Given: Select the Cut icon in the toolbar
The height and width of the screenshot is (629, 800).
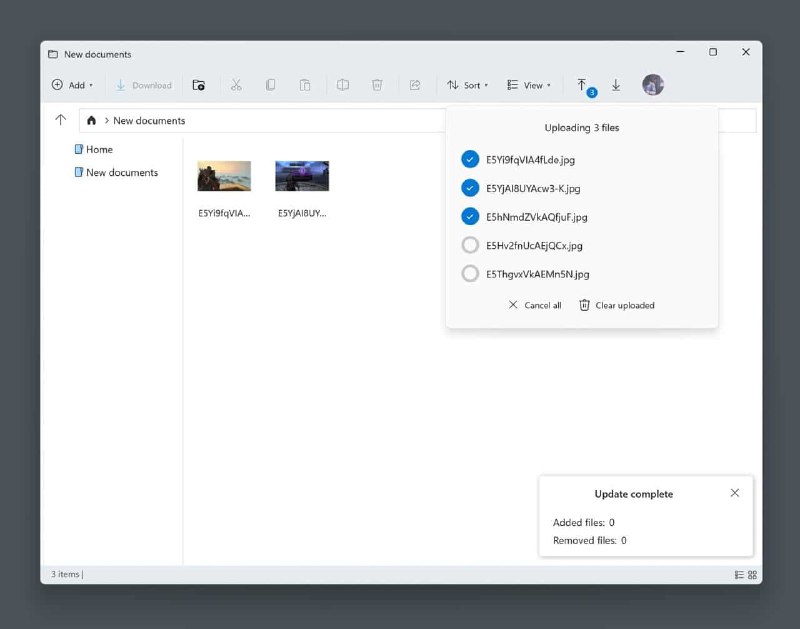Looking at the screenshot, I should click(237, 85).
